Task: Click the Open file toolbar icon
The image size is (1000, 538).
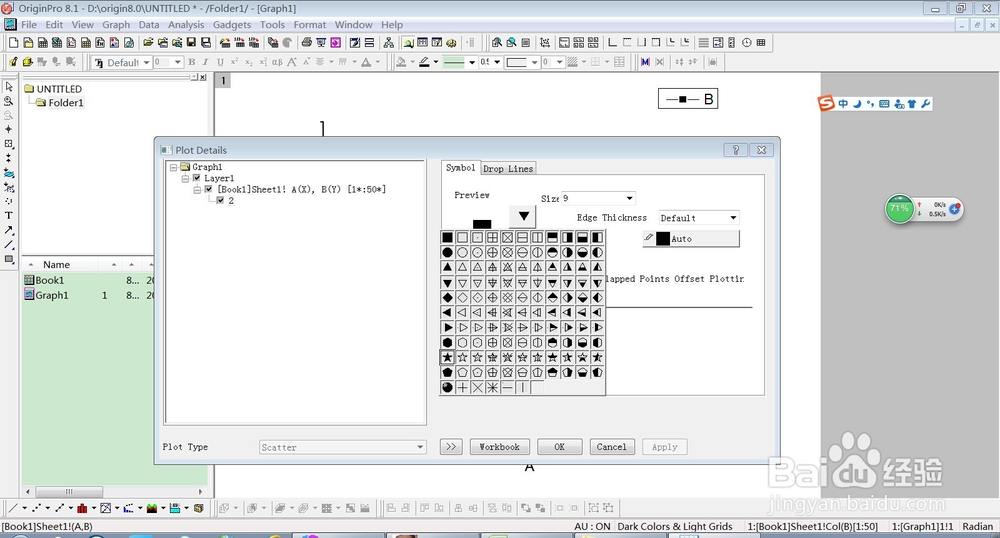Action: (x=148, y=43)
